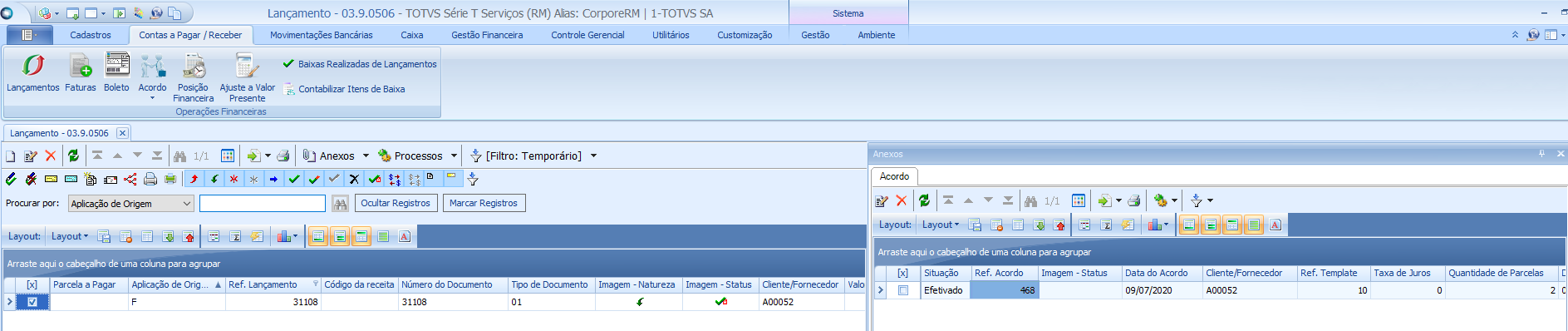Check the Efetivado row checkbox in Anexos
Viewport: 1568px width, 331px height.
pos(903,290)
